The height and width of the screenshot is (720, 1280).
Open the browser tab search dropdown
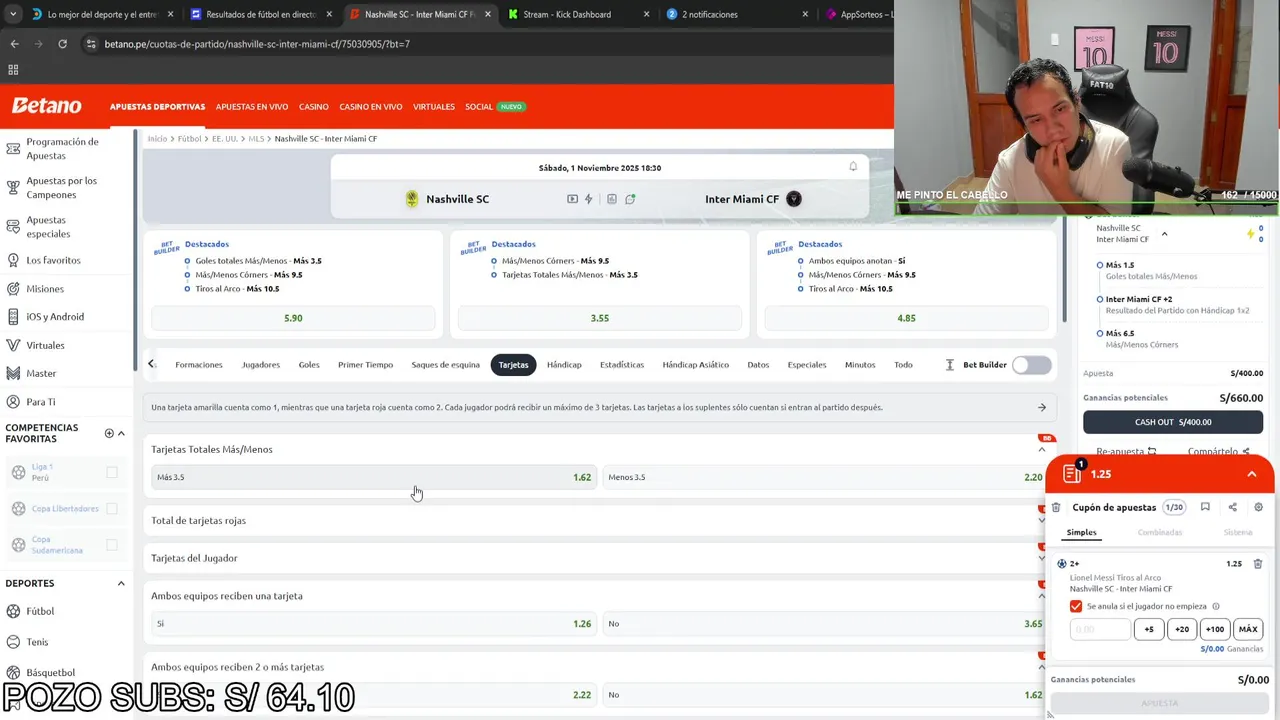[x=13, y=14]
